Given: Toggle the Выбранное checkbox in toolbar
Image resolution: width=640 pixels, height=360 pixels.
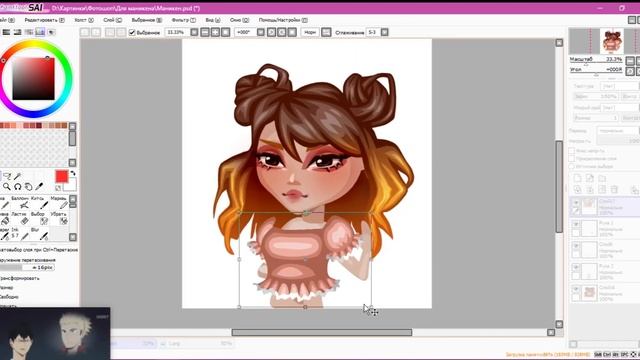Looking at the screenshot, I should click(x=132, y=32).
